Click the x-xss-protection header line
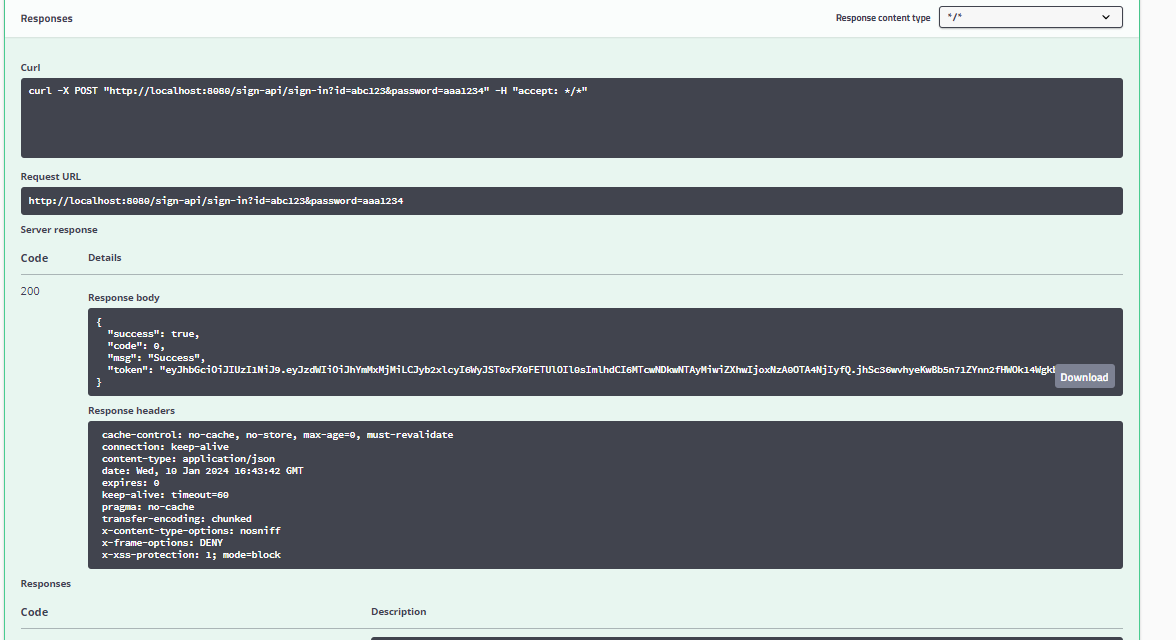 pyautogui.click(x=191, y=555)
